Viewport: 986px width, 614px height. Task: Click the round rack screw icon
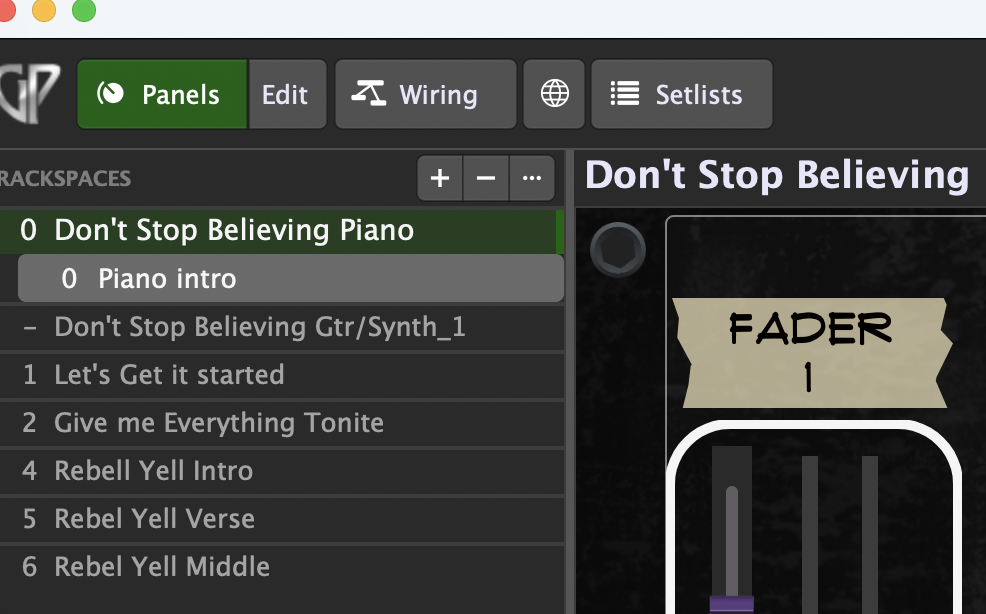tap(618, 249)
